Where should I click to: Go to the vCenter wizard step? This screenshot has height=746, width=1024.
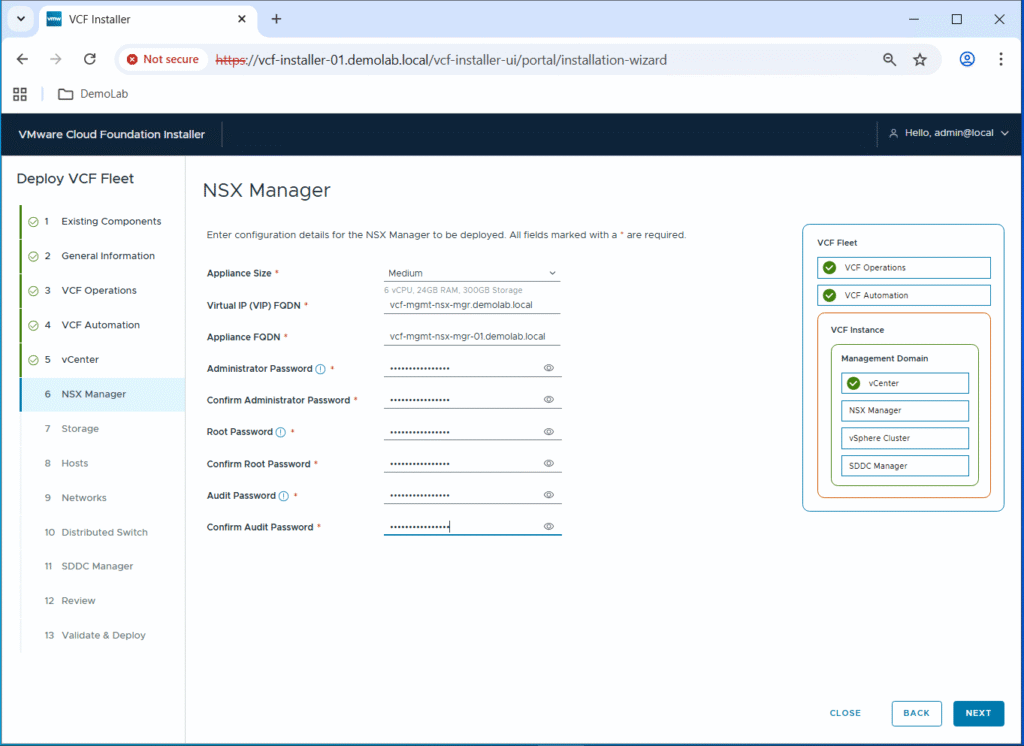(x=79, y=360)
